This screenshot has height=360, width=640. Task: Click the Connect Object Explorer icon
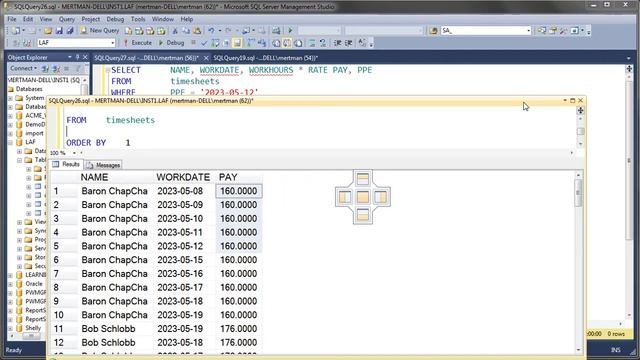point(45,69)
